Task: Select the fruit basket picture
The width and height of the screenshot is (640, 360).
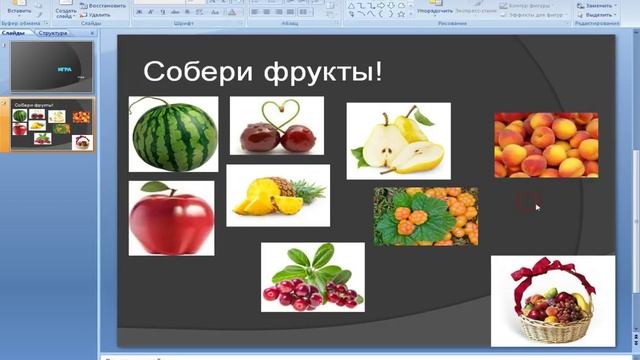Action: 553,301
